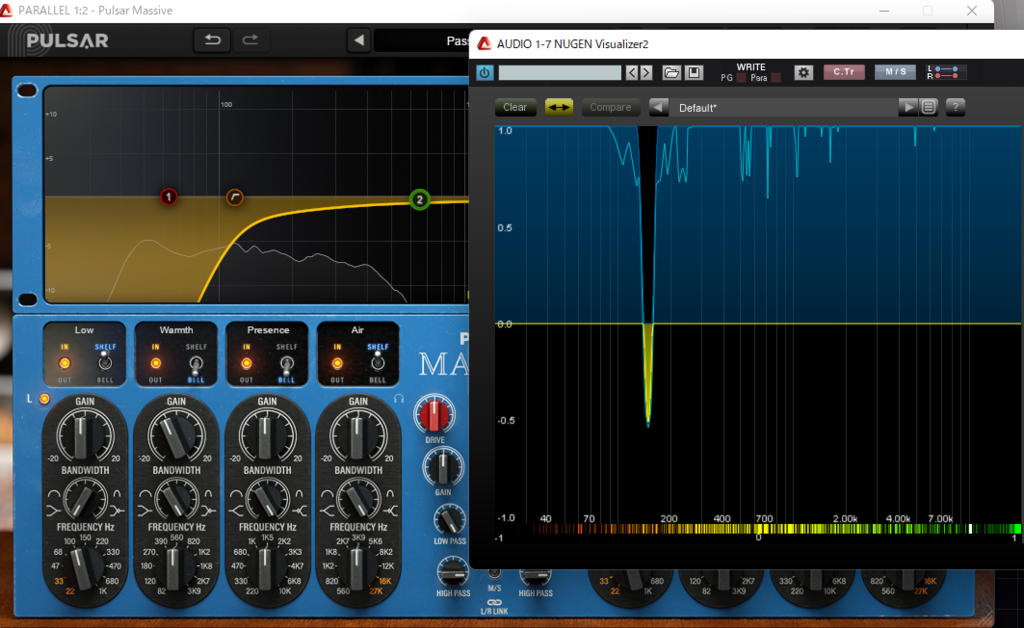Step to the previous Visualizer2 preset
This screenshot has width=1024, height=628.
coord(658,107)
